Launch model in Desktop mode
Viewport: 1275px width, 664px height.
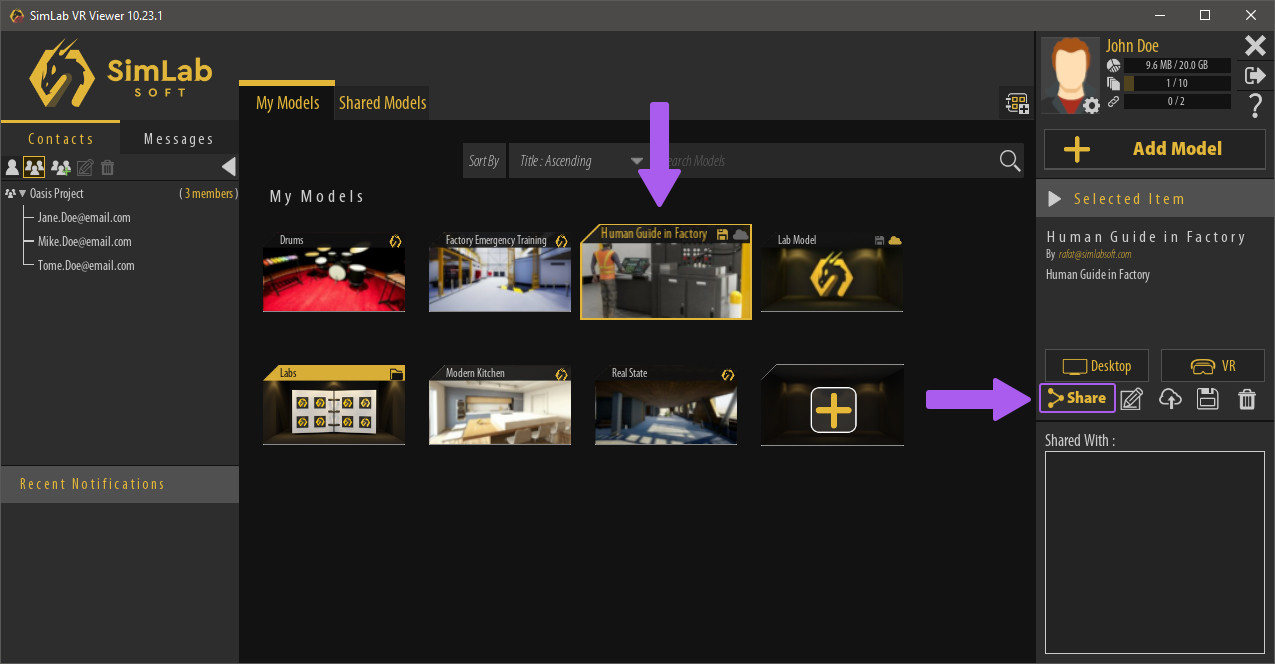(x=1096, y=366)
